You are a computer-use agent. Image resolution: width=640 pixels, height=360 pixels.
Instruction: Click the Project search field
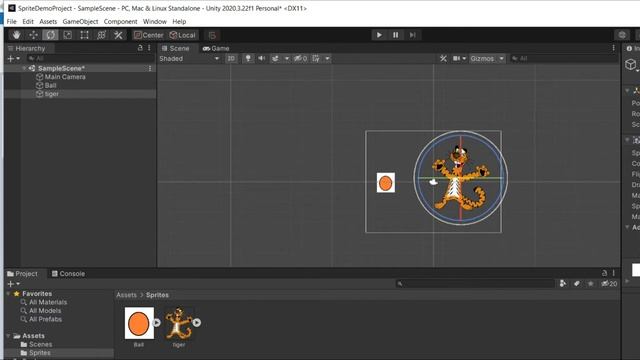tap(476, 284)
